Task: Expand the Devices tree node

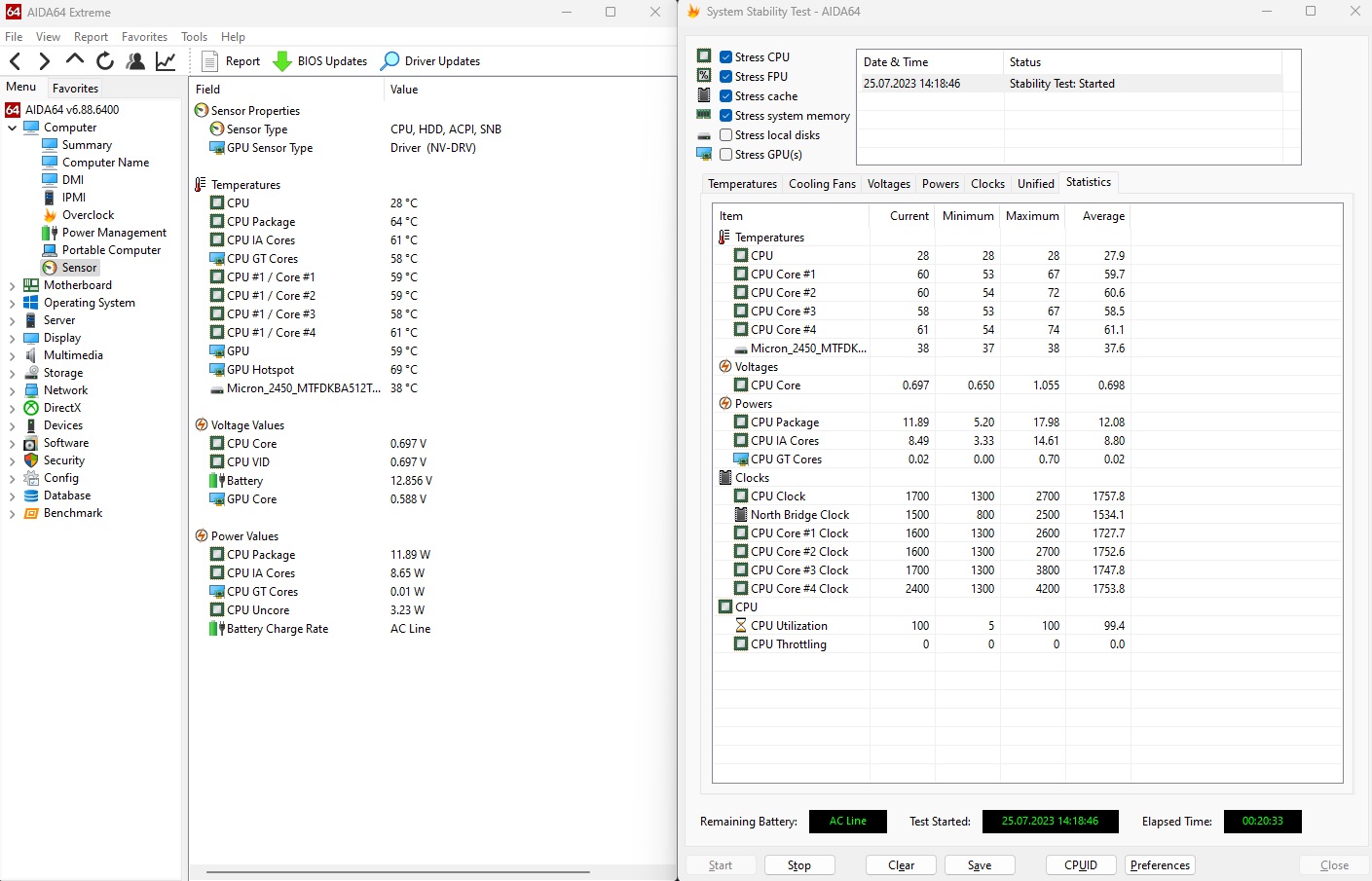Action: 12,425
